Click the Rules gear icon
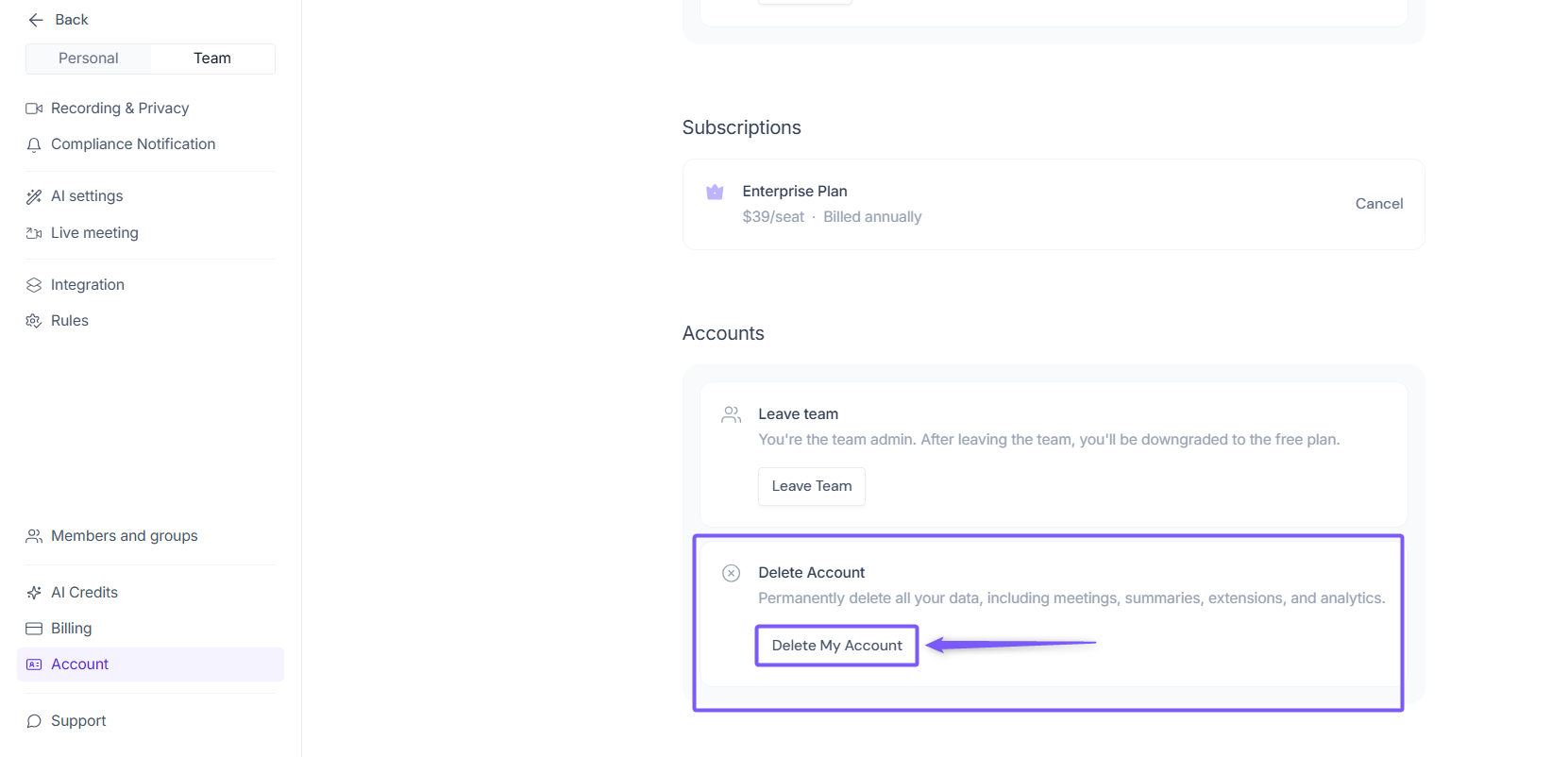The height and width of the screenshot is (757, 1568). pos(34,321)
